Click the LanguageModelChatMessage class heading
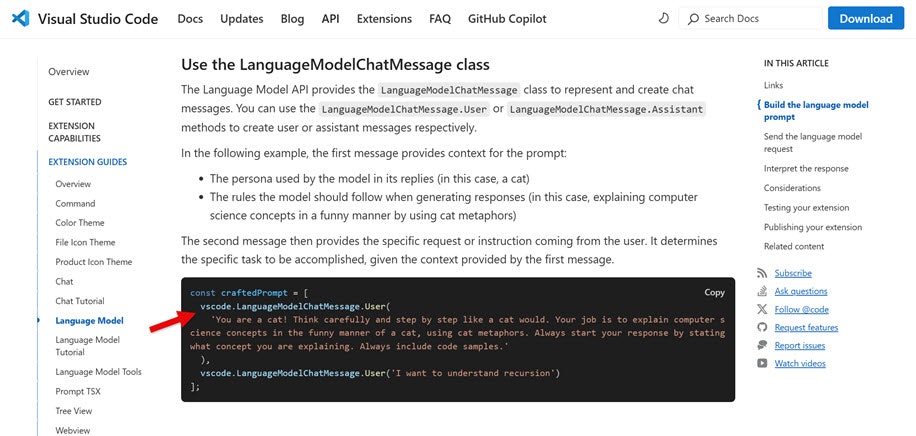The width and height of the screenshot is (916, 436). point(335,64)
